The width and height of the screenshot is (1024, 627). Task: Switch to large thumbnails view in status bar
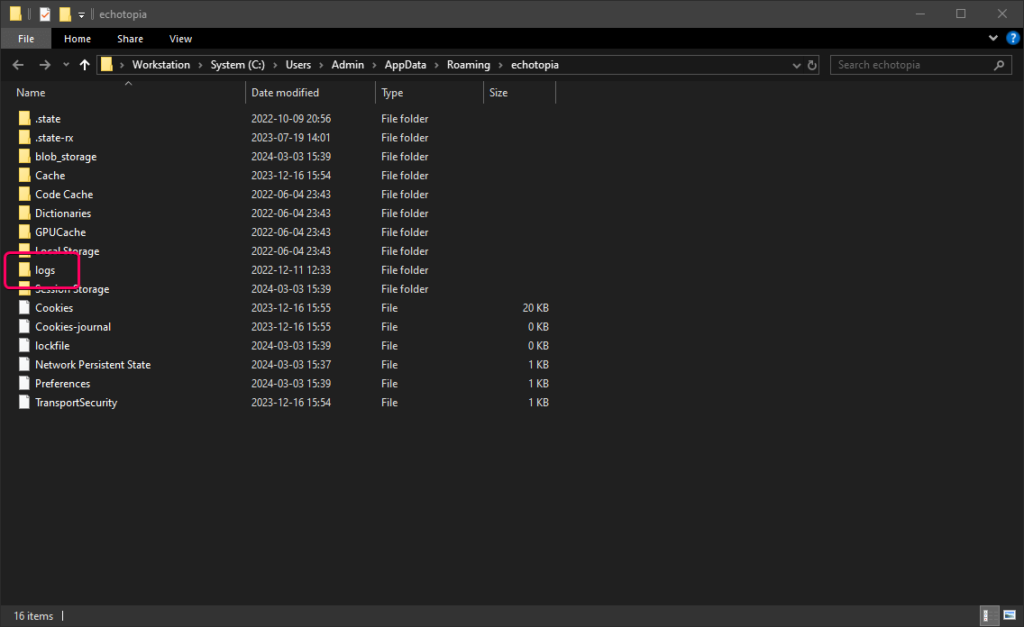[x=1012, y=616]
